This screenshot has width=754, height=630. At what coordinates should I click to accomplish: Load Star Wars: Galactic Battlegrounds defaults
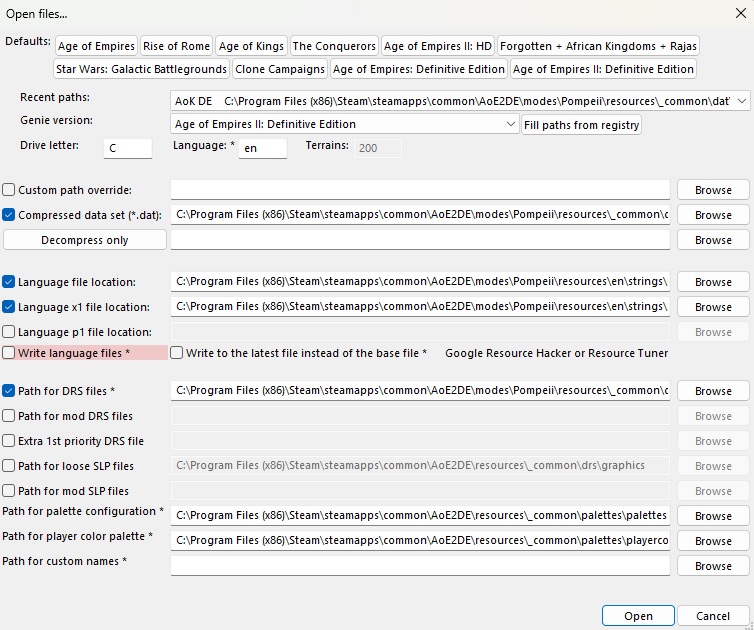(141, 69)
